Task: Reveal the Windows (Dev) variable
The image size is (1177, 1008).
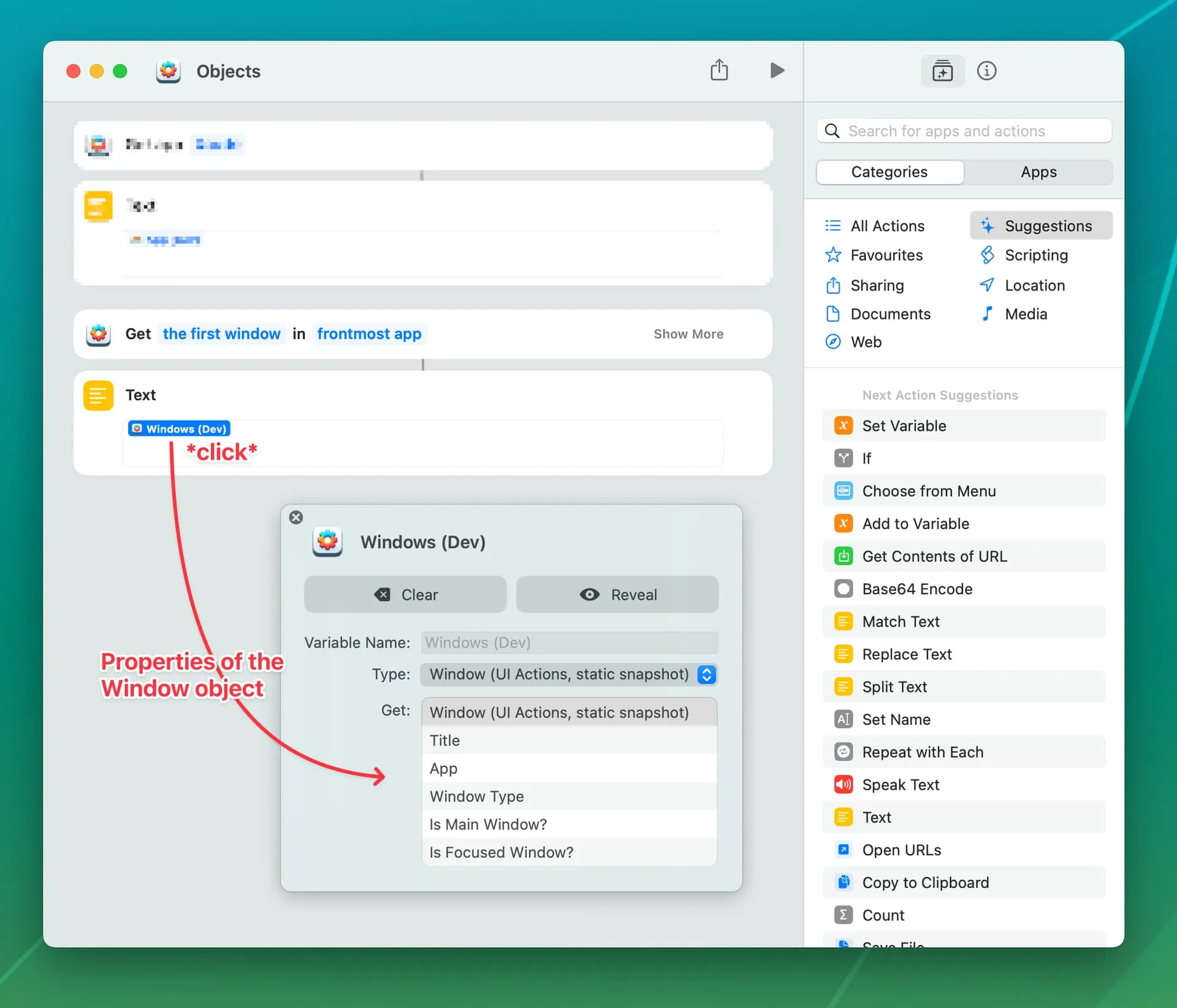Action: pos(617,594)
